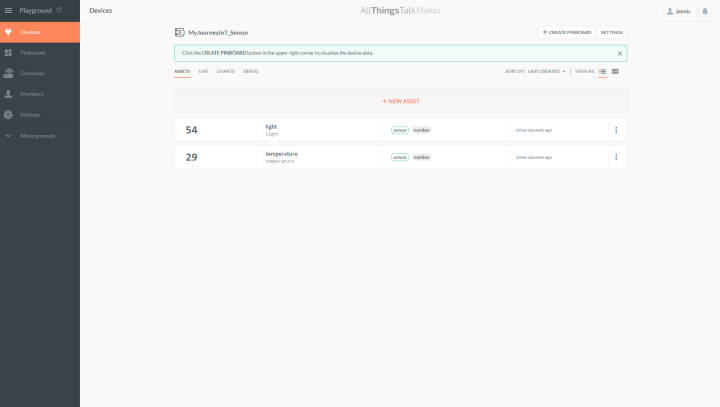Open the jennic user account menu
Viewport: 720px width, 407px height.
click(679, 11)
